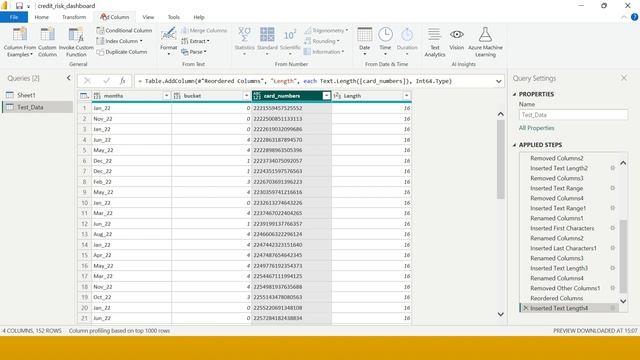Open Information dropdown

tap(324, 52)
